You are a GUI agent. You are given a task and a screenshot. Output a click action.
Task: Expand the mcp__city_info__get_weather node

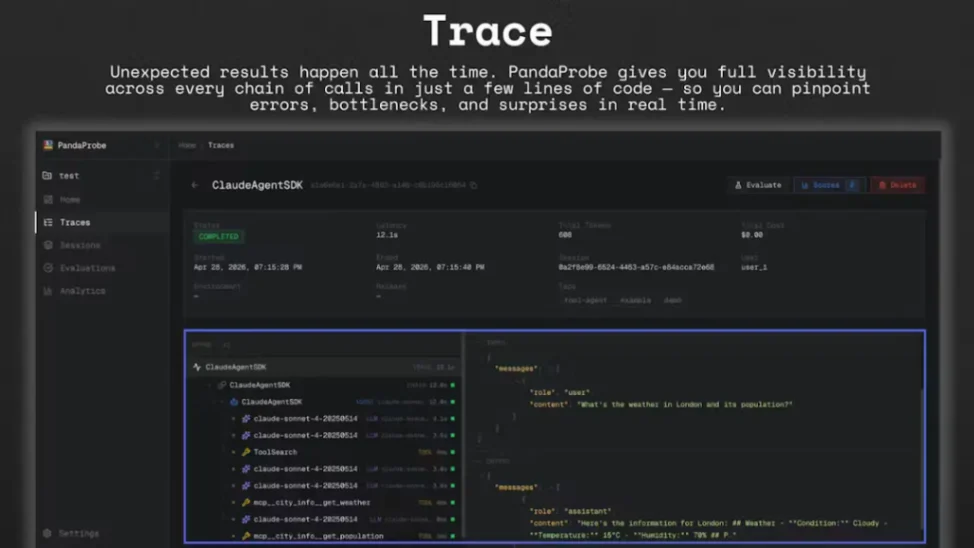pyautogui.click(x=234, y=503)
